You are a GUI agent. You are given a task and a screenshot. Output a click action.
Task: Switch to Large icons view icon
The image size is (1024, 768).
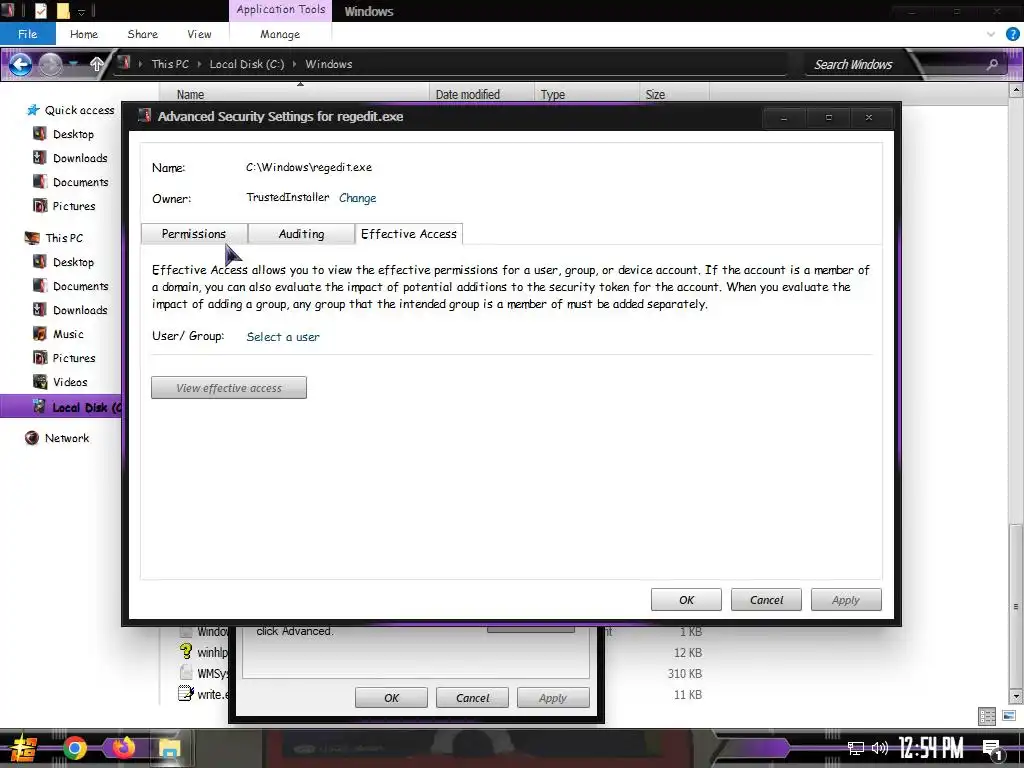coord(1009,716)
